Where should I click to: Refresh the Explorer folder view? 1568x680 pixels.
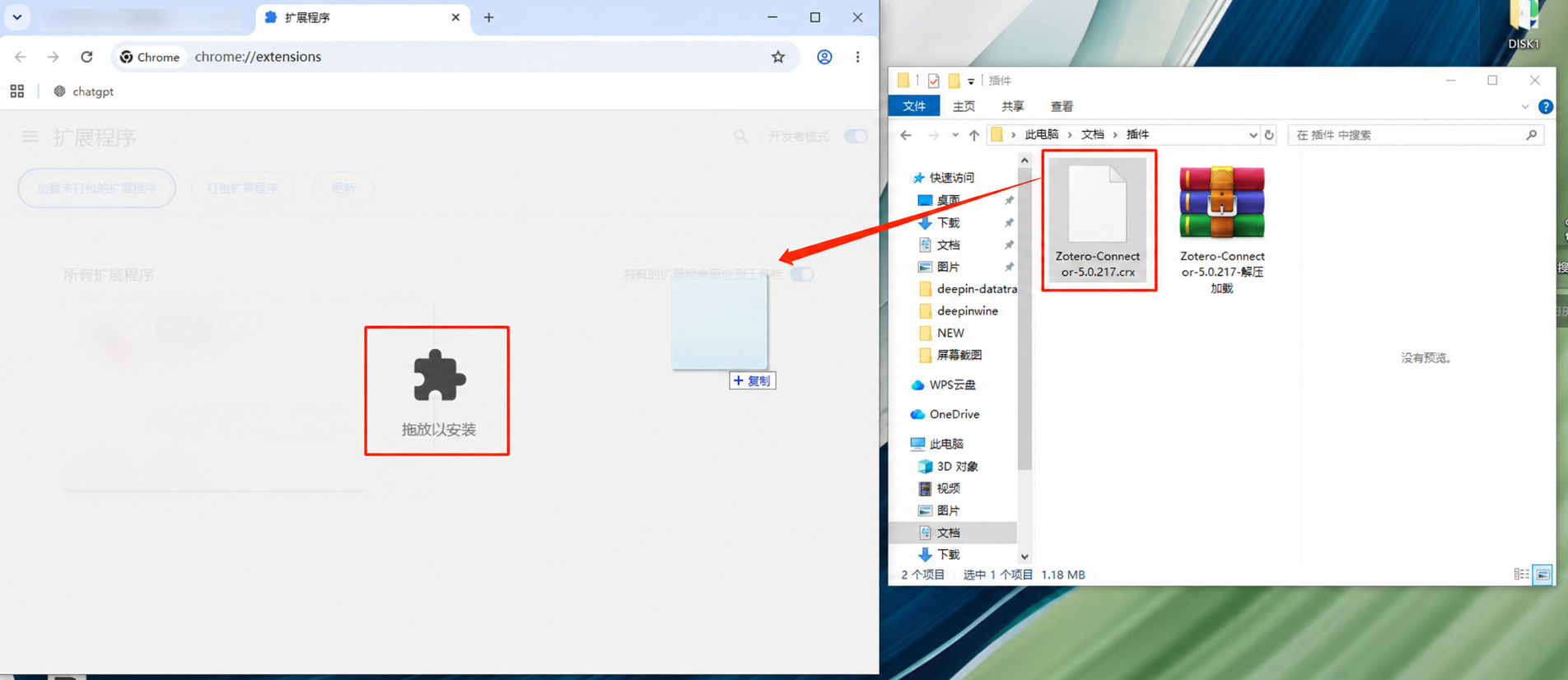click(1269, 135)
